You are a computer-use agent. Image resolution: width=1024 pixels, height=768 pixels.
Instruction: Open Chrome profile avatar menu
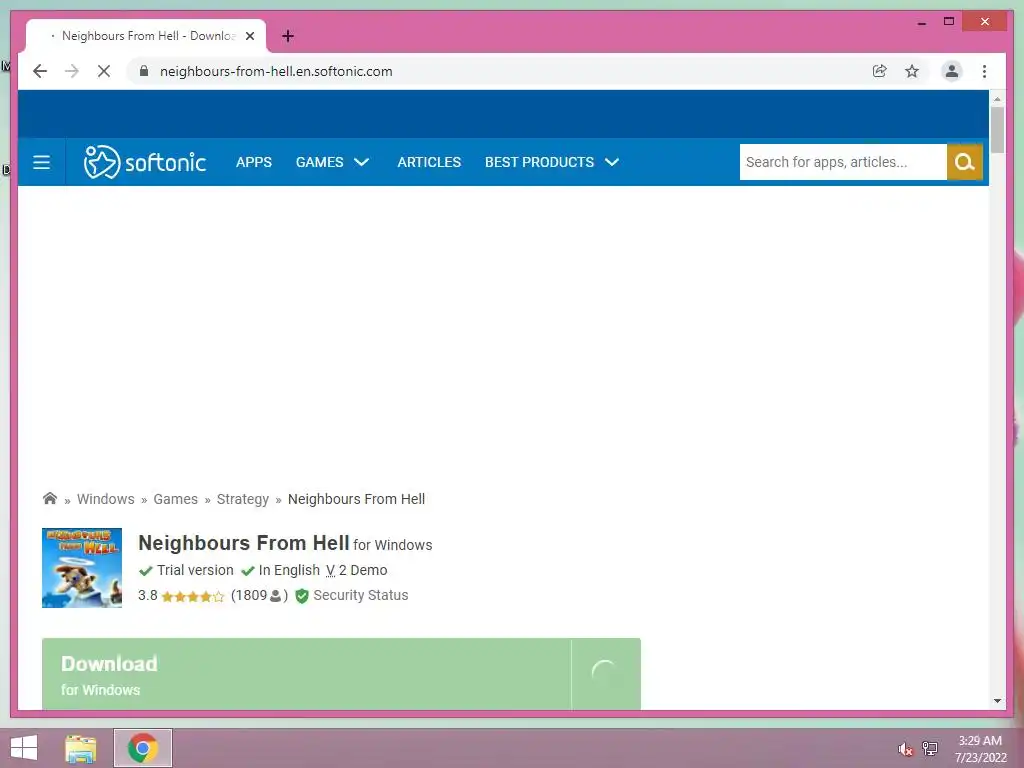click(952, 71)
